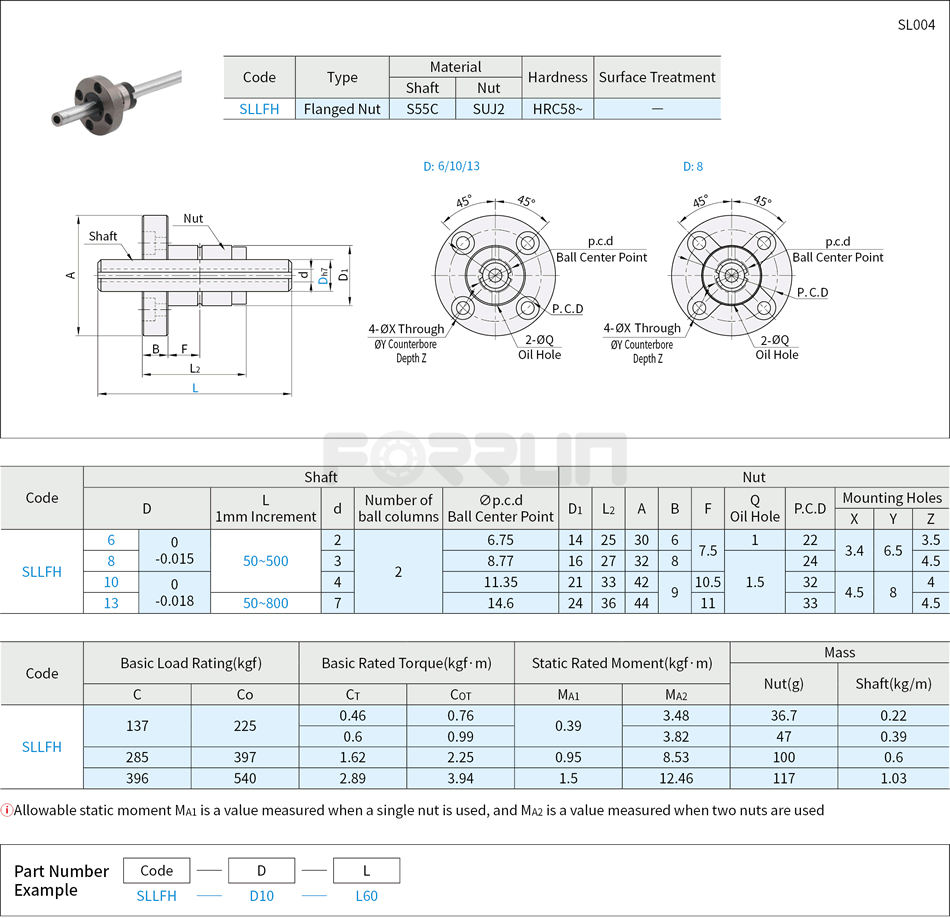This screenshot has width=950, height=918.
Task: Click the 8.77 ball center point value
Action: [500, 561]
